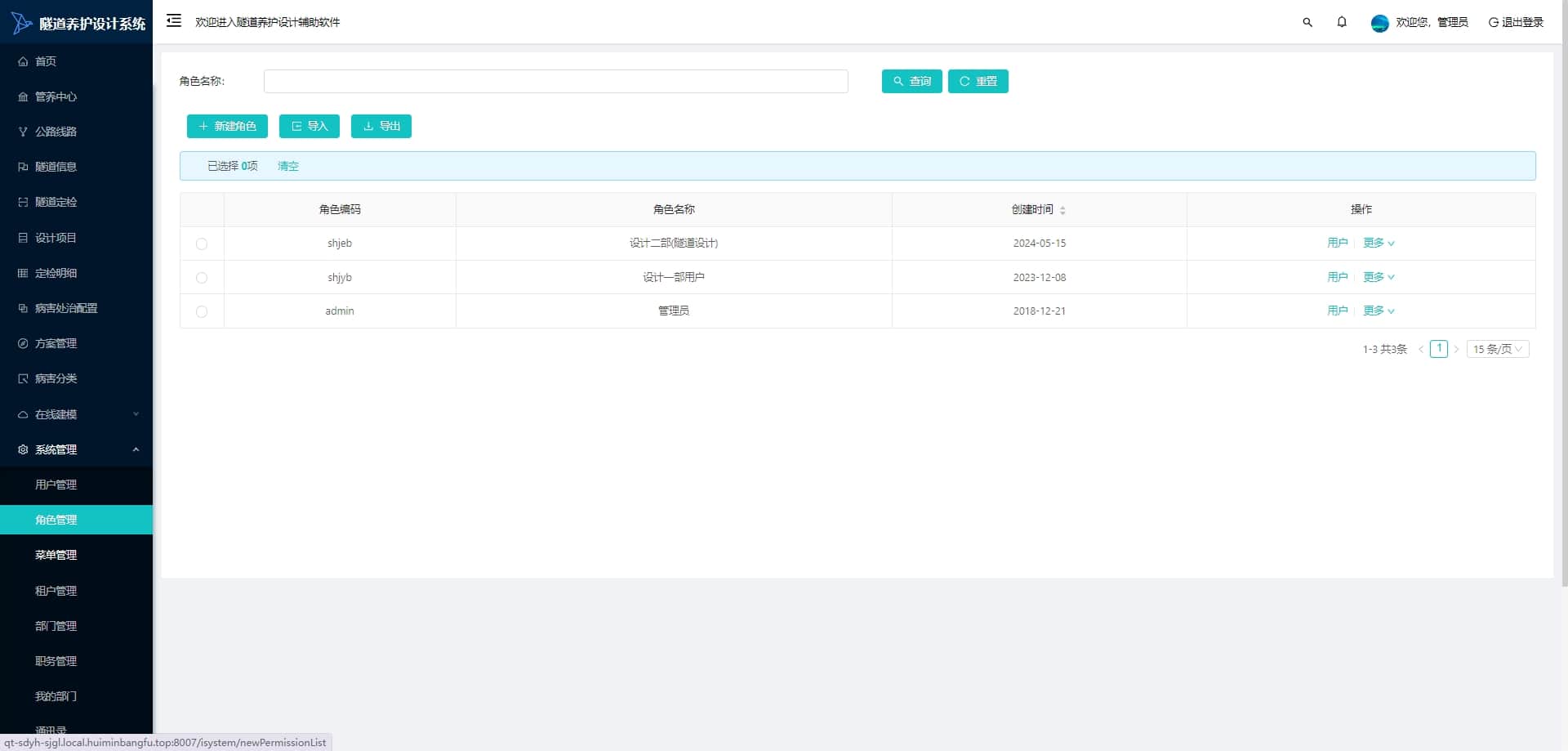Viewport: 1568px width, 751px height.
Task: Open 更多 dropdown for shjeb role
Action: (1379, 243)
